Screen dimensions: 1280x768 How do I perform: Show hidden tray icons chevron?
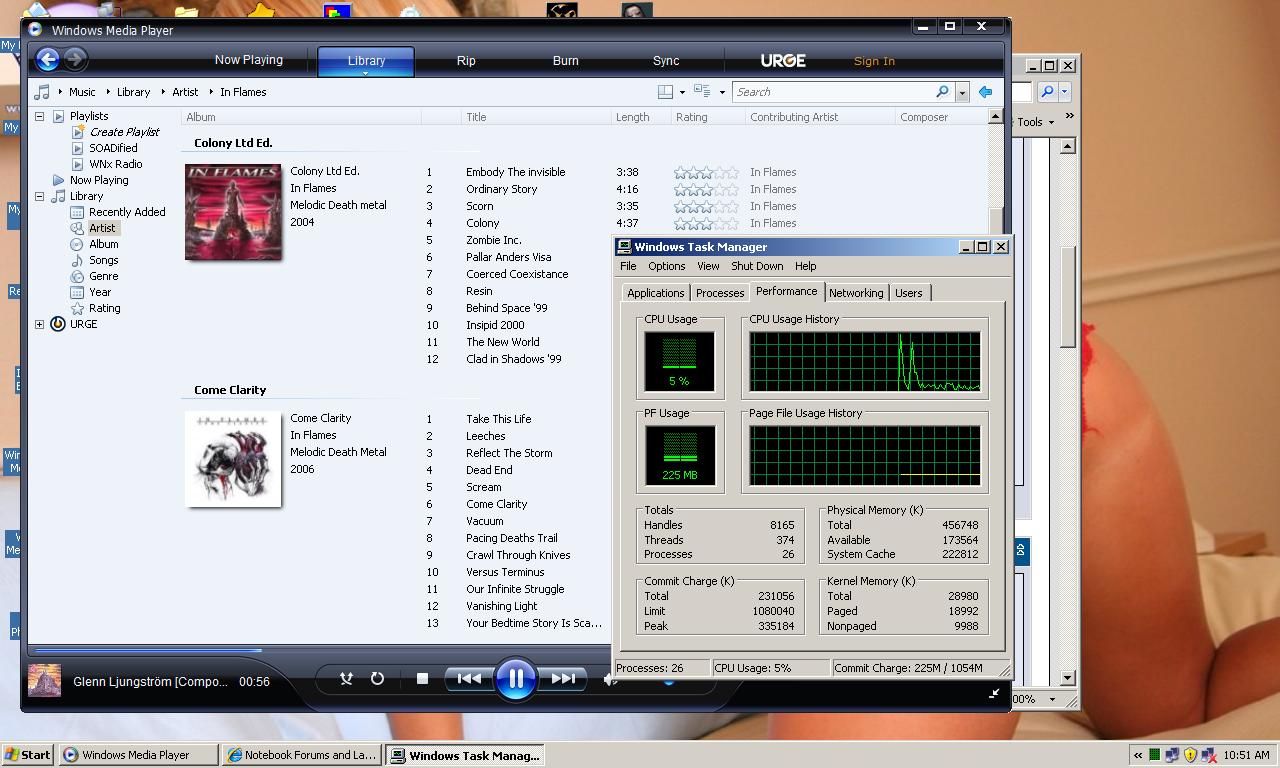coord(1138,755)
